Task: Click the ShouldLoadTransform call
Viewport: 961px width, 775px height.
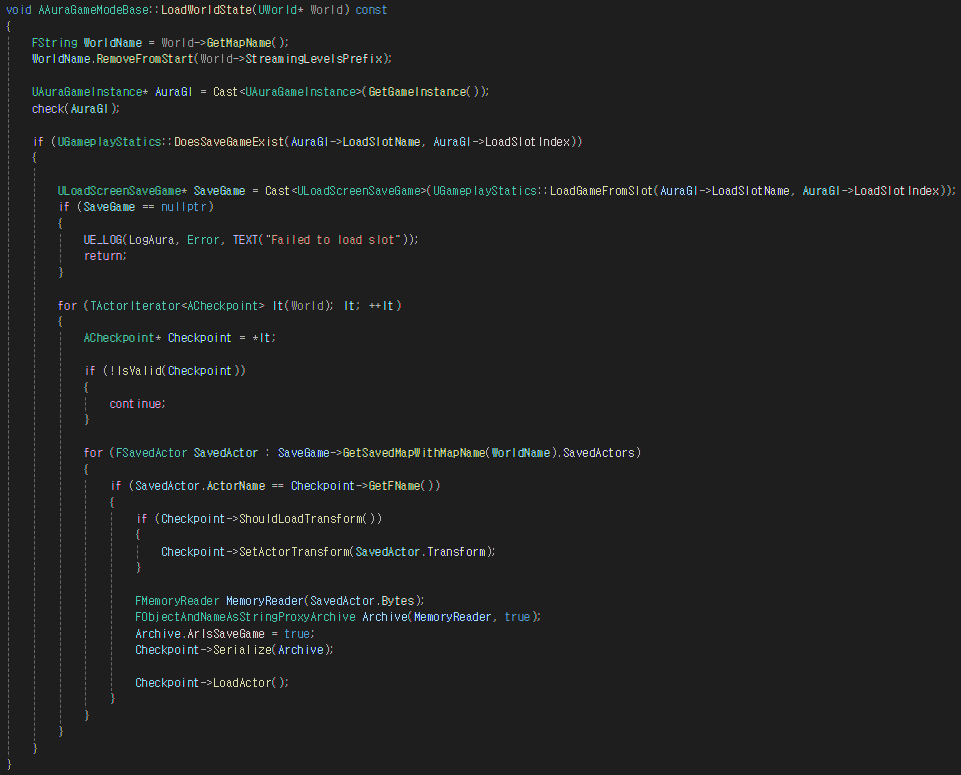Action: click(300, 519)
